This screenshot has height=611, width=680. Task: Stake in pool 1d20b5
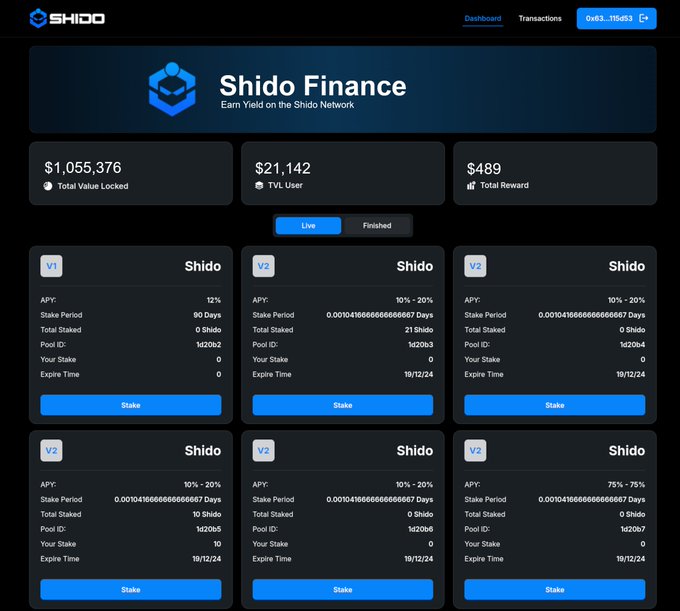click(131, 589)
